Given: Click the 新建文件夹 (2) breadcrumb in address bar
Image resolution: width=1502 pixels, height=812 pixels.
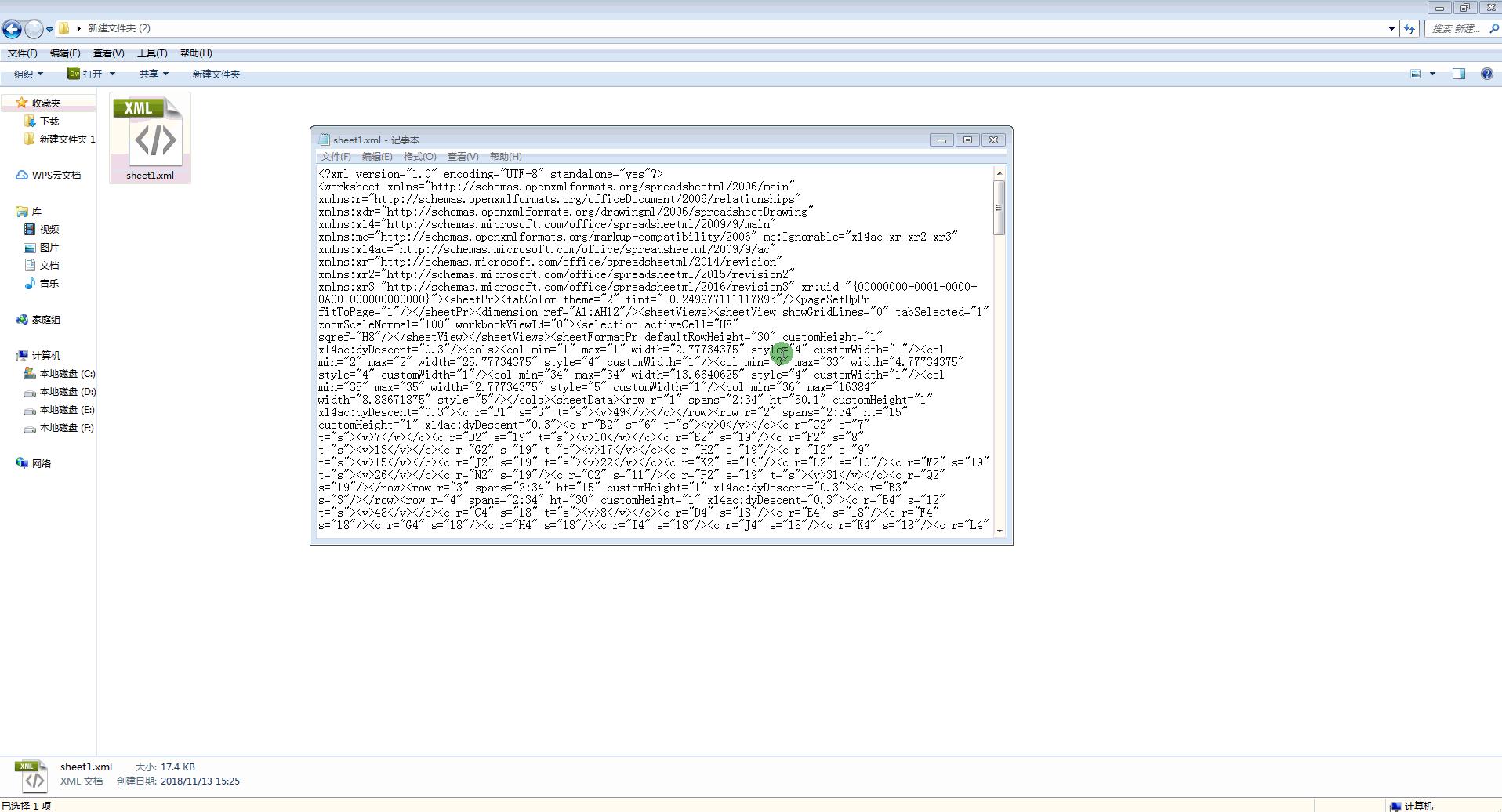Looking at the screenshot, I should pyautogui.click(x=119, y=28).
